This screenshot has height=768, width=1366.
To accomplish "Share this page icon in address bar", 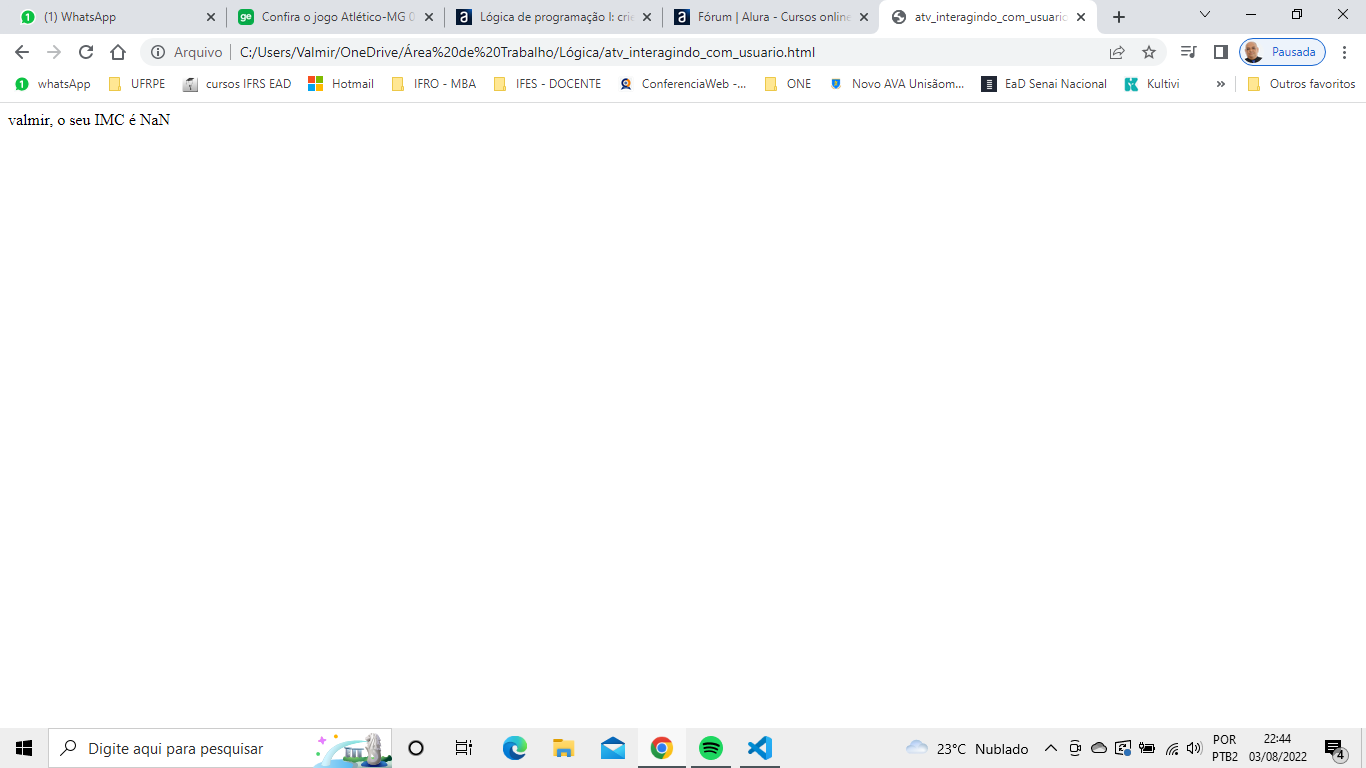I will tap(1117, 52).
